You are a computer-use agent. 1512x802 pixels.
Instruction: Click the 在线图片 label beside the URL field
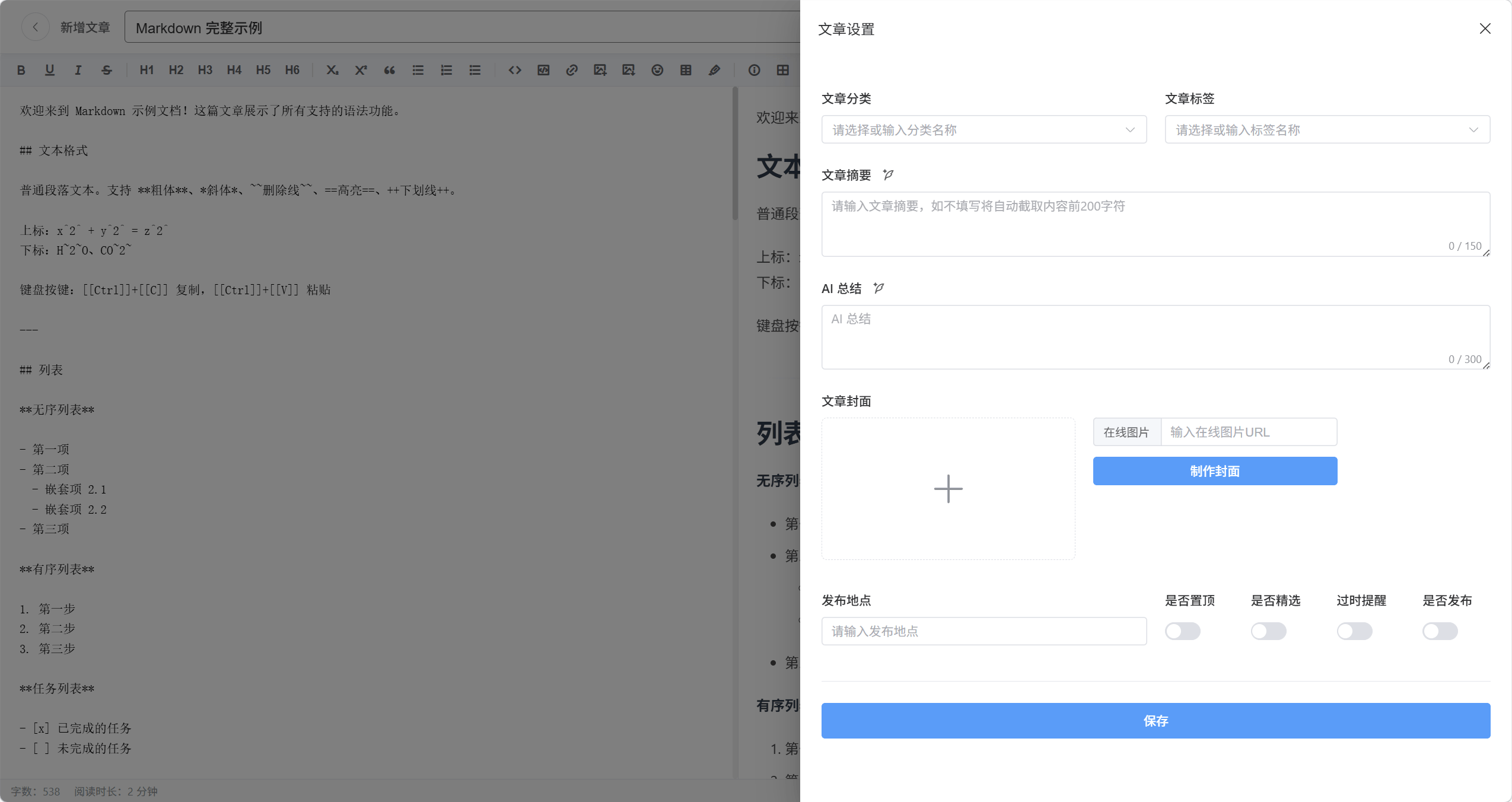point(1127,432)
